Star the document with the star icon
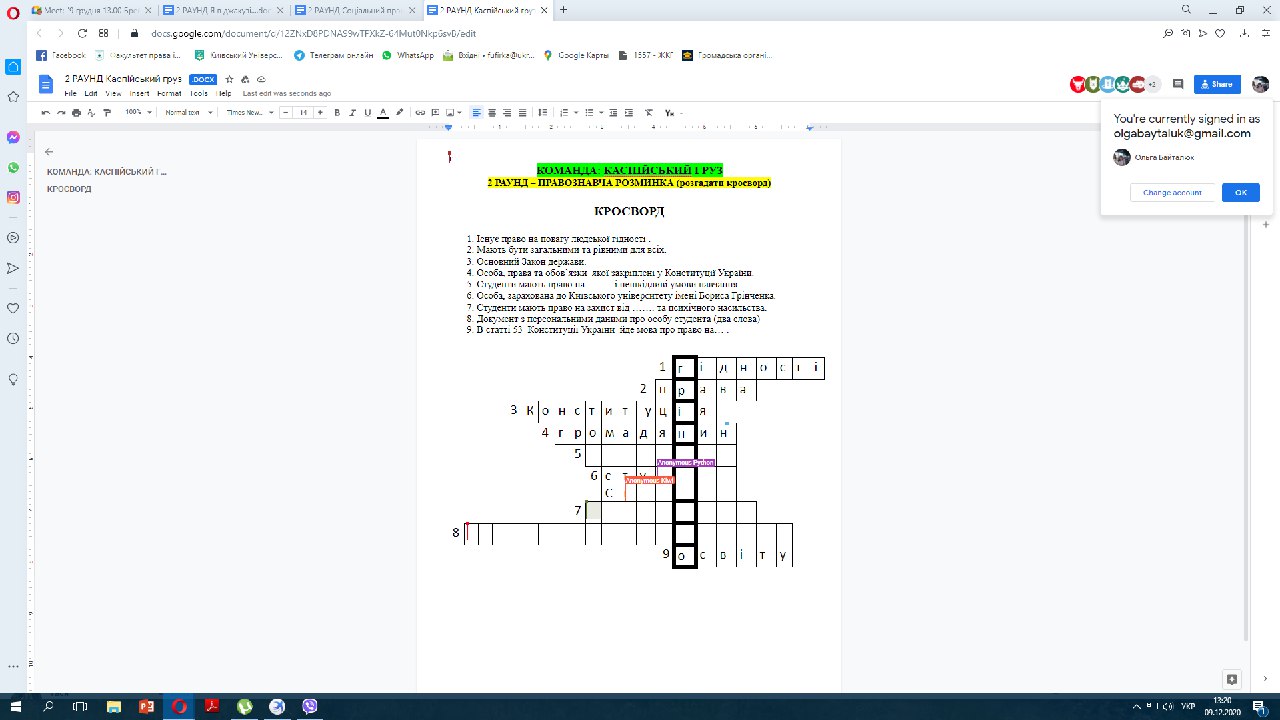1280x720 pixels. (x=229, y=79)
